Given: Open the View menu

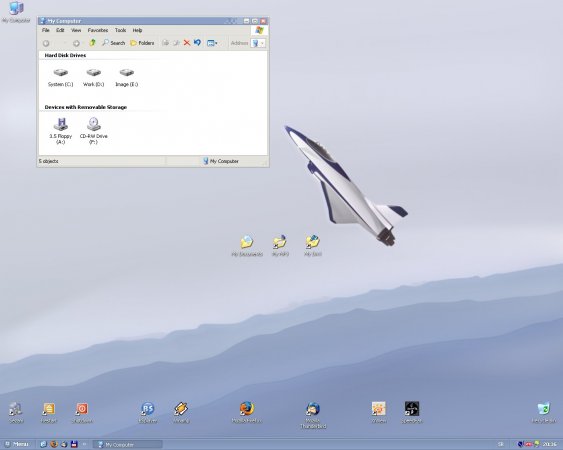Looking at the screenshot, I should tap(76, 30).
